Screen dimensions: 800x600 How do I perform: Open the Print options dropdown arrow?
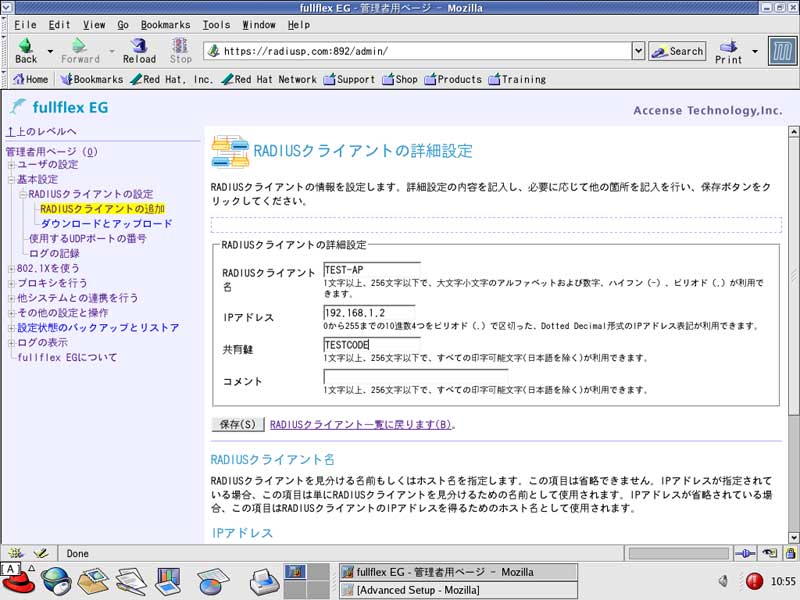[x=755, y=51]
